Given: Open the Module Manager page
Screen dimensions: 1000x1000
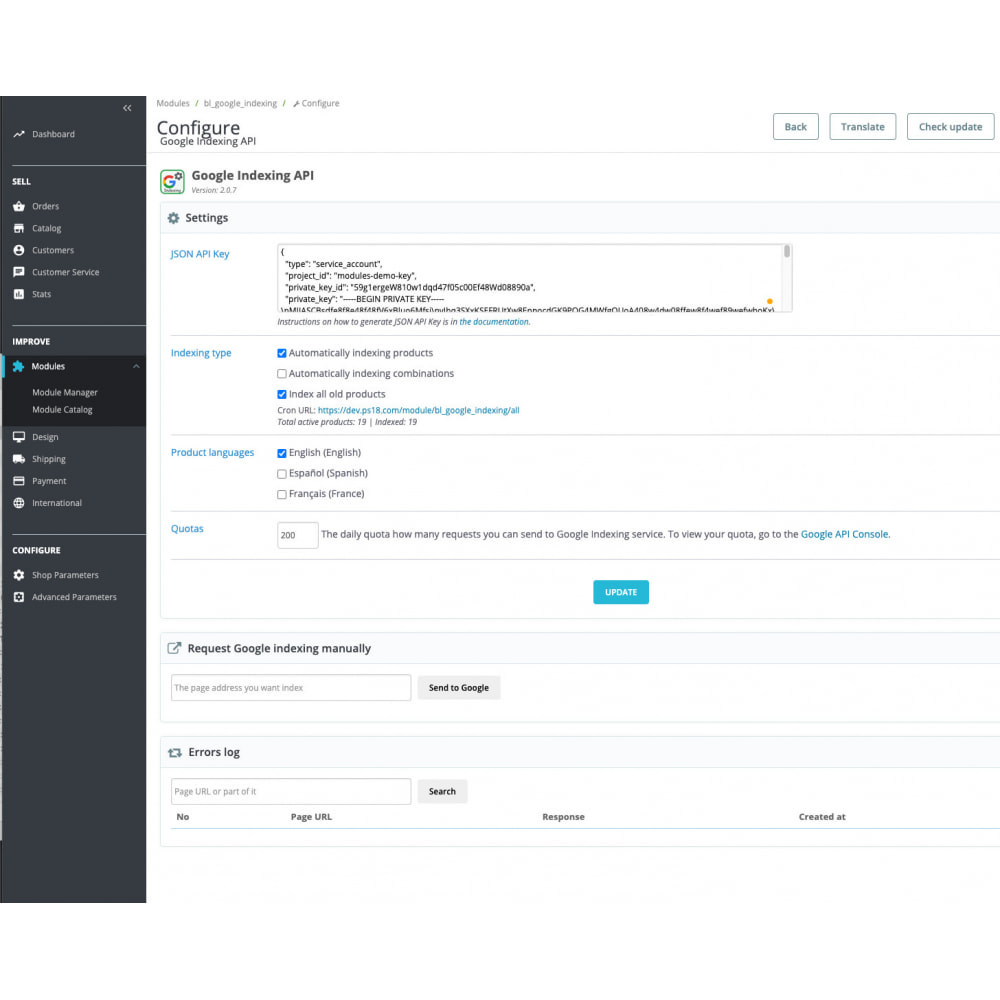Looking at the screenshot, I should pyautogui.click(x=64, y=392).
